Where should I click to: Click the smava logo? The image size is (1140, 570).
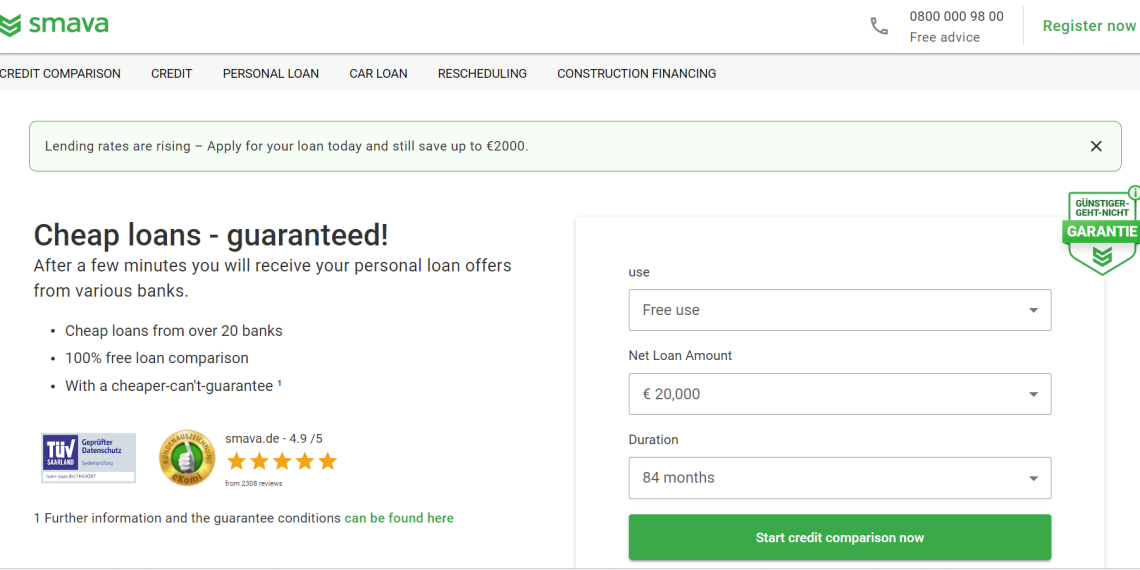pyautogui.click(x=55, y=25)
